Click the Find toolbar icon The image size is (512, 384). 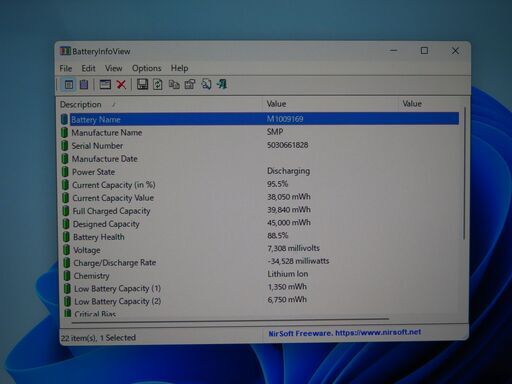206,84
